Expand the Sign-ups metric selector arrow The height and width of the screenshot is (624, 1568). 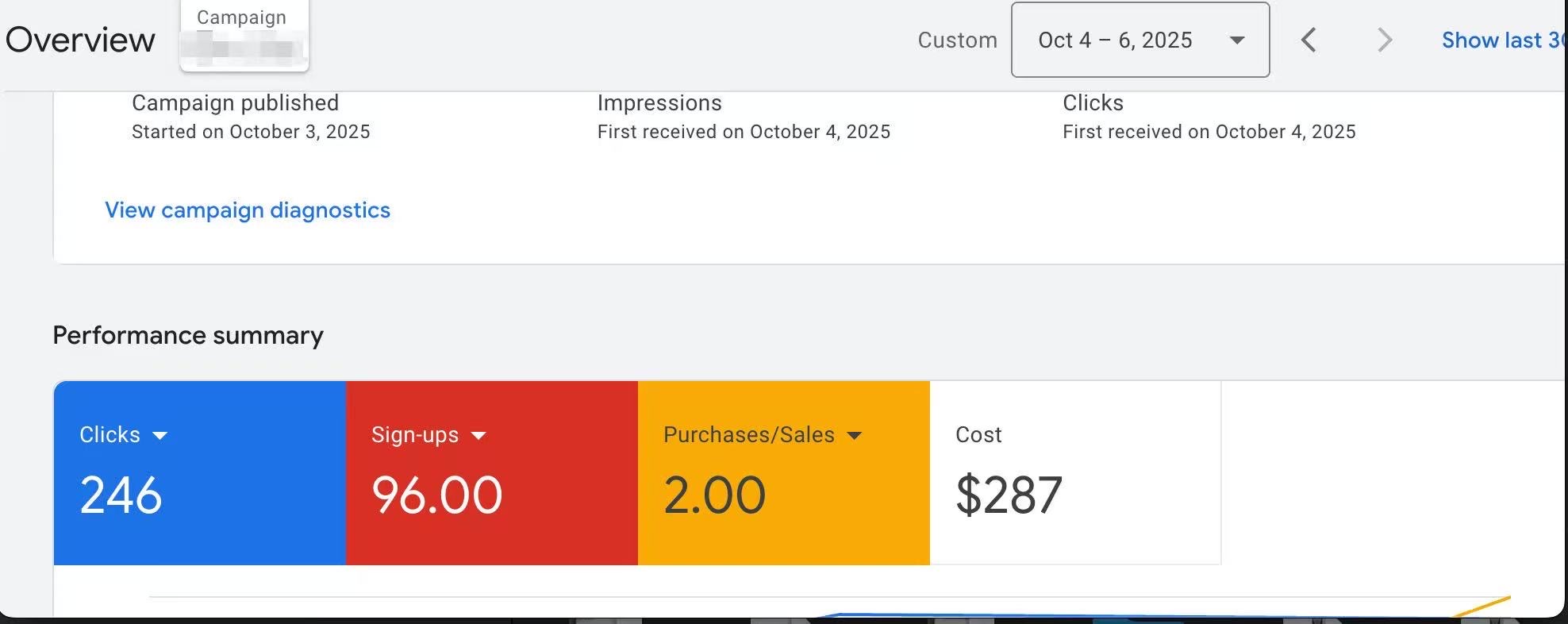point(478,436)
